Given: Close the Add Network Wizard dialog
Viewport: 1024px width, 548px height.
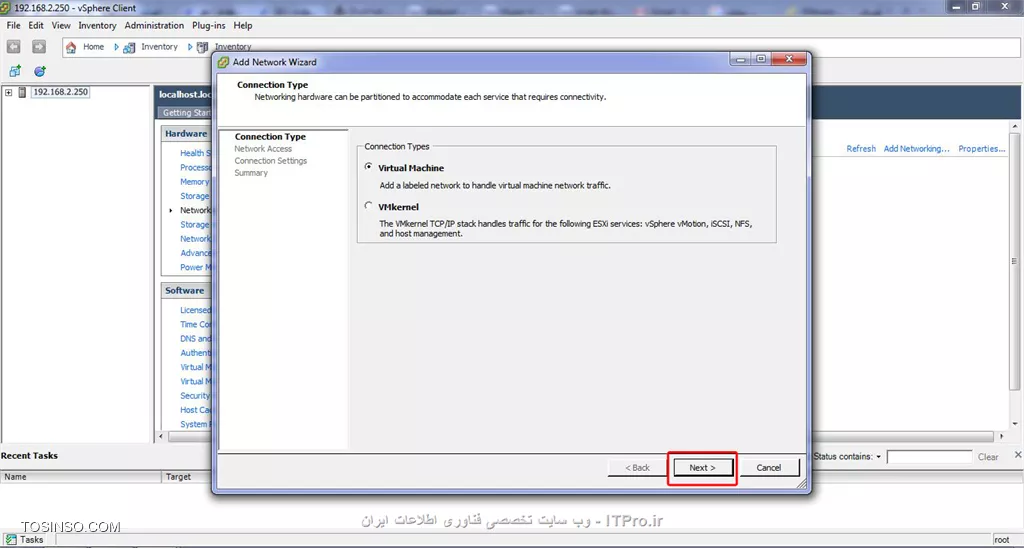Looking at the screenshot, I should (789, 59).
